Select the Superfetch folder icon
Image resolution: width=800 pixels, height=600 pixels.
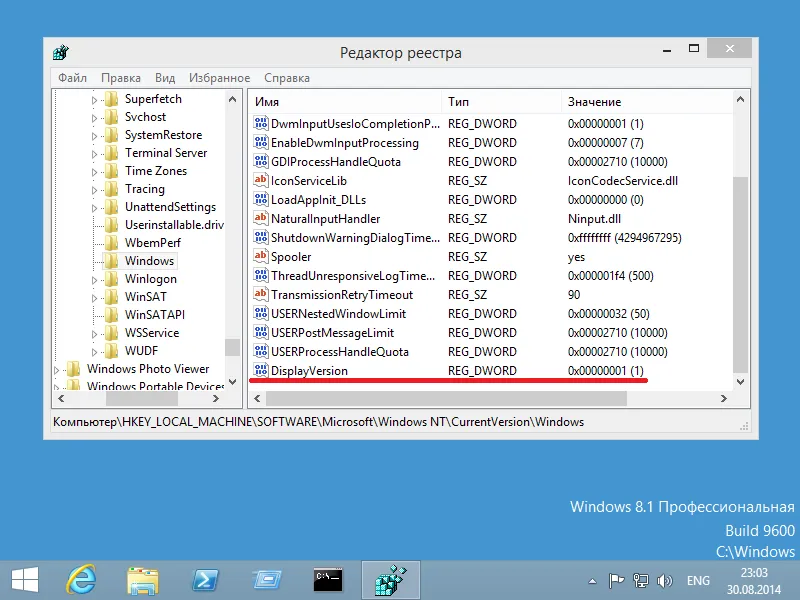[x=112, y=98]
